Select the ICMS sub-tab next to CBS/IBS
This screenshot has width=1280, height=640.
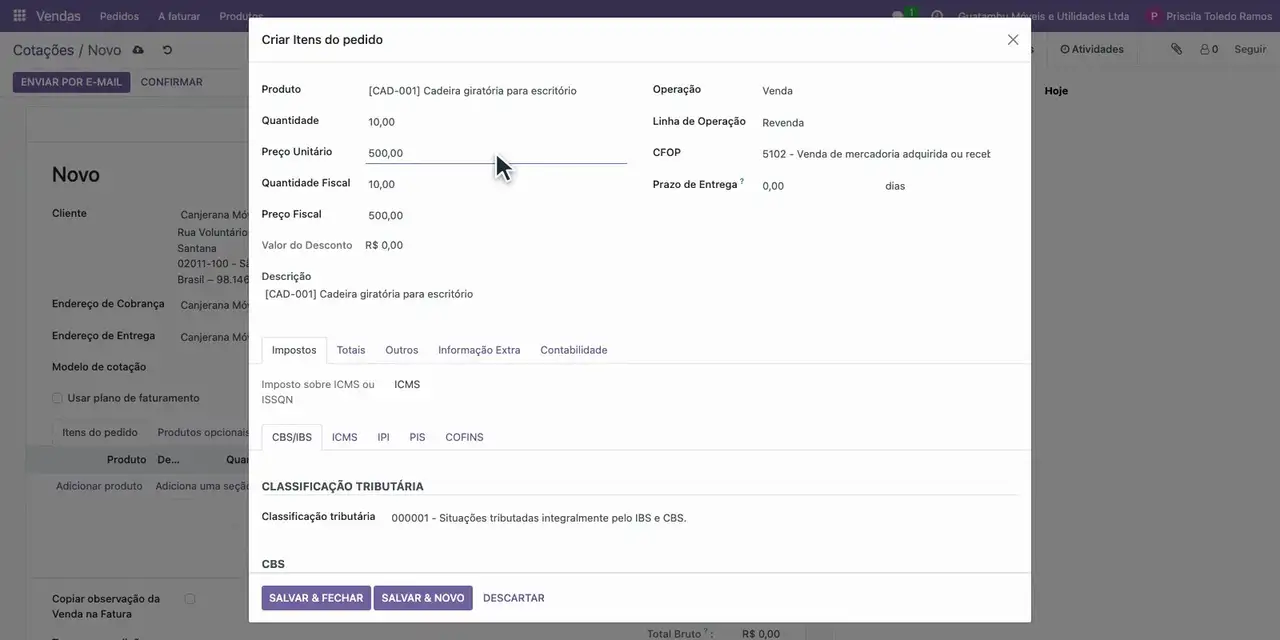[x=345, y=437]
